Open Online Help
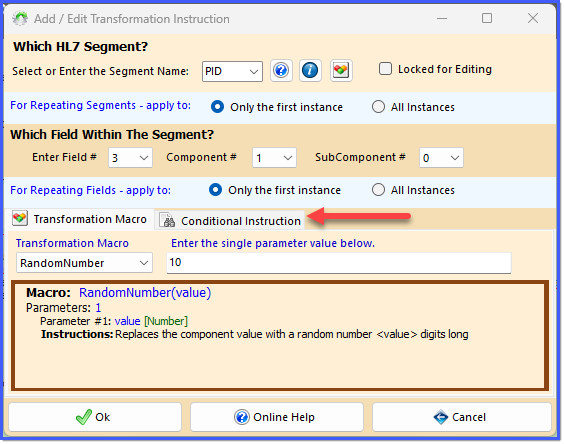Viewport: 564px width, 444px height. [x=277, y=417]
